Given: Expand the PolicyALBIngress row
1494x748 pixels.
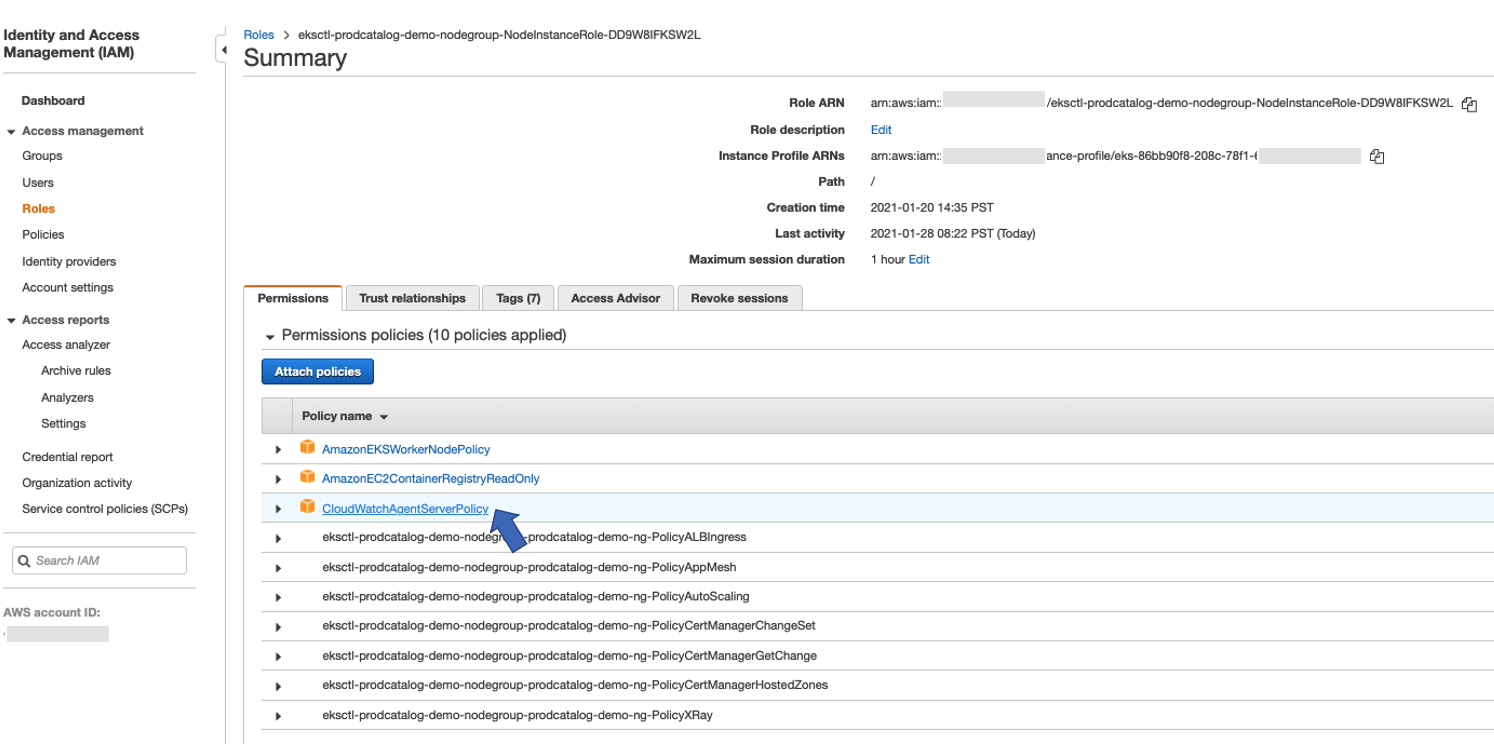Looking at the screenshot, I should (x=279, y=539).
